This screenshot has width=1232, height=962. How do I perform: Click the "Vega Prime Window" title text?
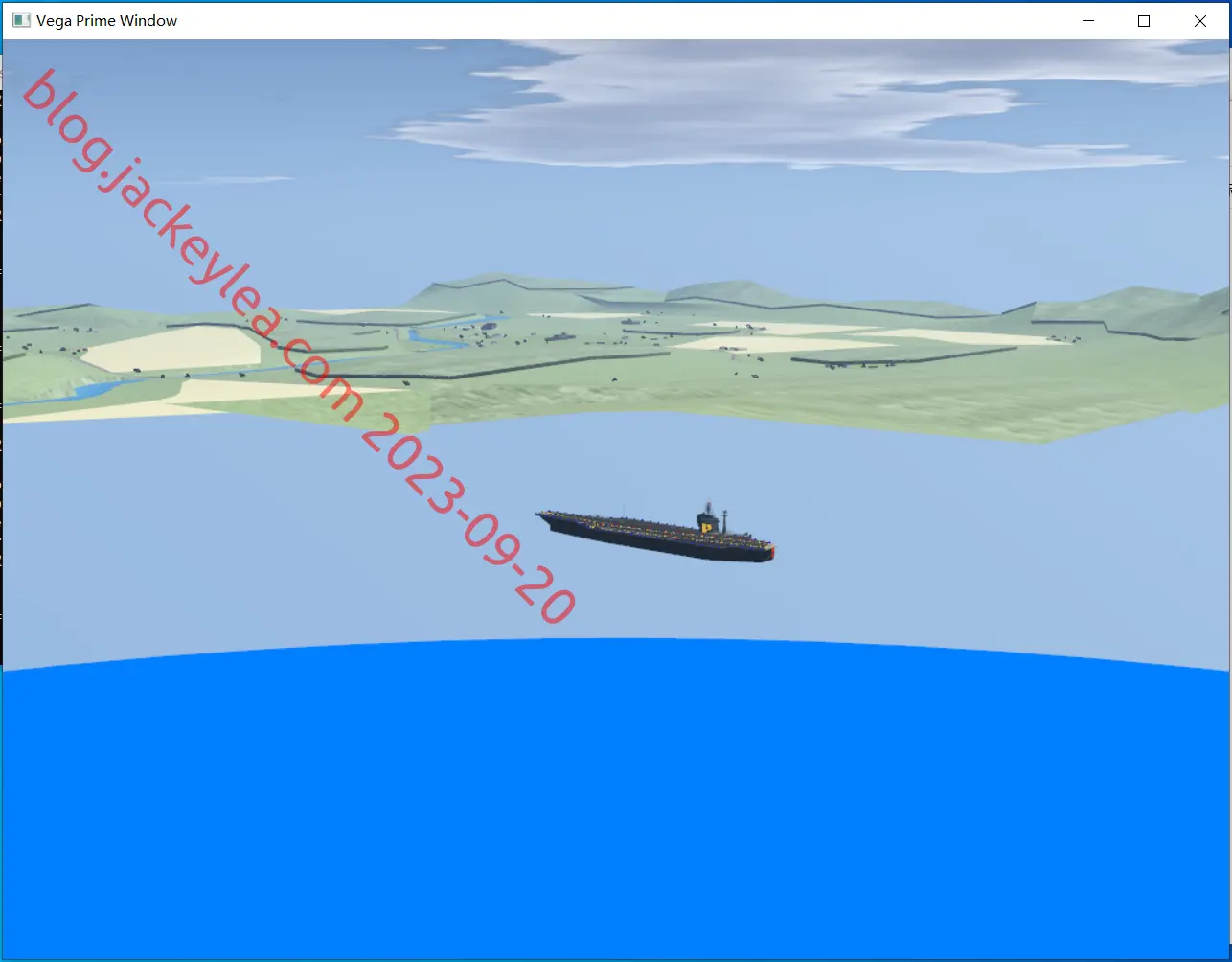pyautogui.click(x=106, y=20)
